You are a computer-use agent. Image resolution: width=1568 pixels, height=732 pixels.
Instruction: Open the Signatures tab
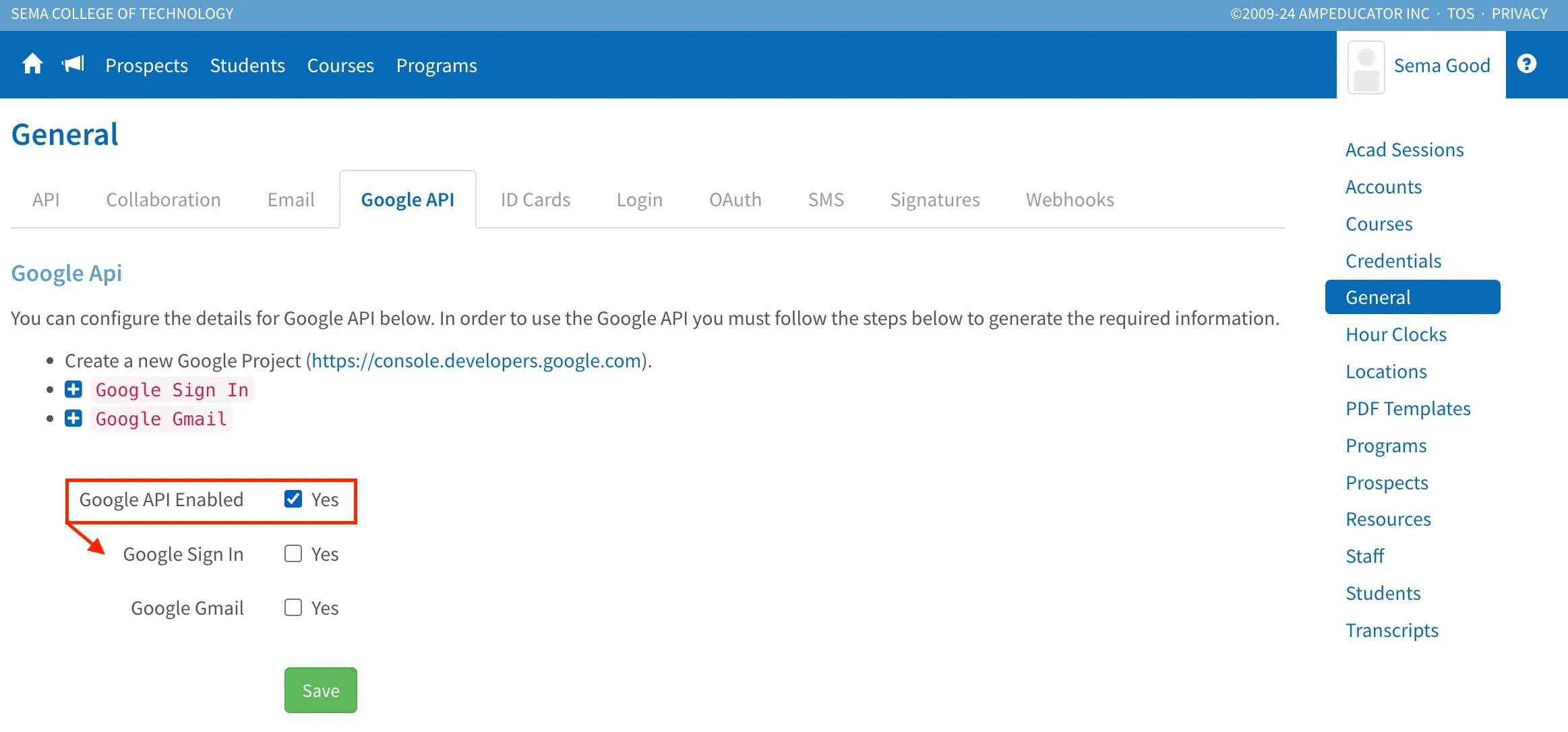pos(935,200)
